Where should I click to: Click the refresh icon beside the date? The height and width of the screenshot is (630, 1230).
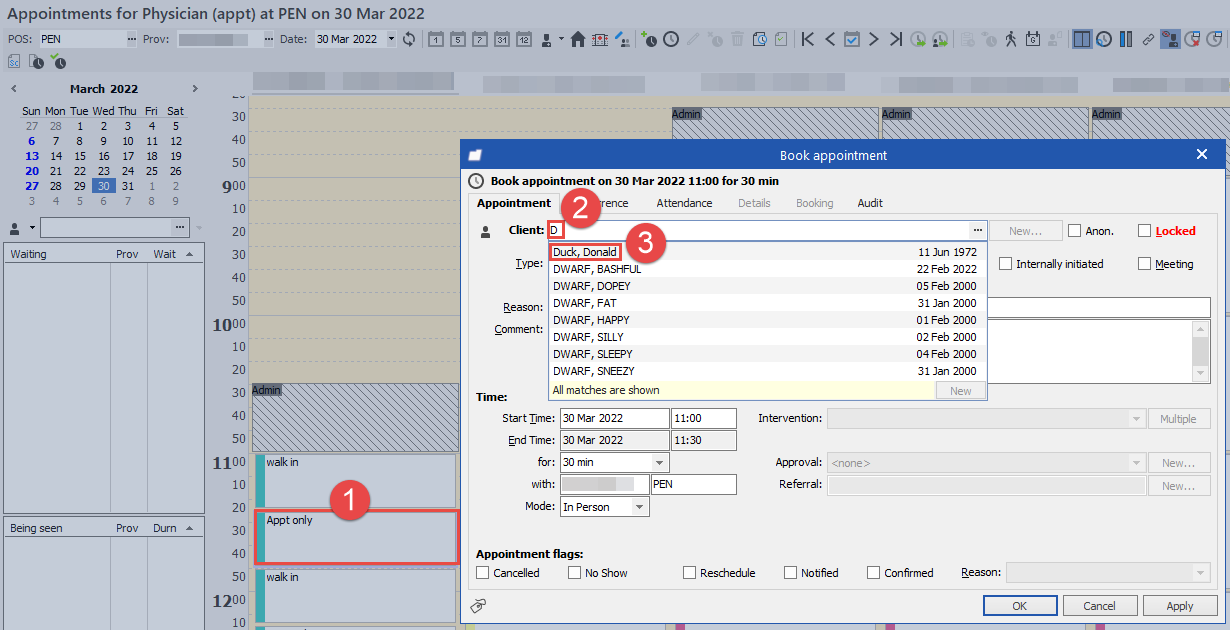pos(409,39)
